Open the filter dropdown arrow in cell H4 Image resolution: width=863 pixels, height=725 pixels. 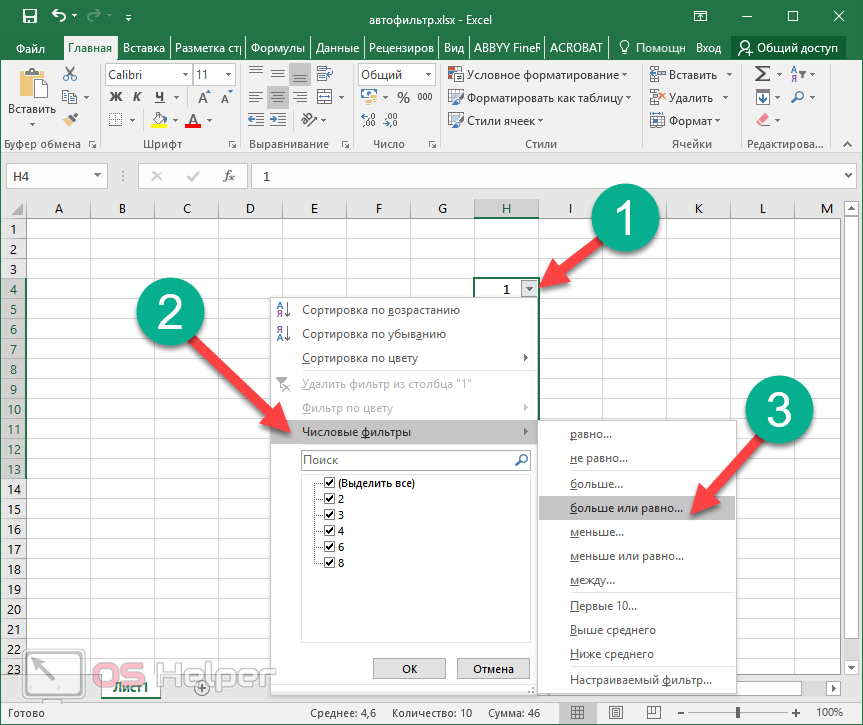[528, 289]
